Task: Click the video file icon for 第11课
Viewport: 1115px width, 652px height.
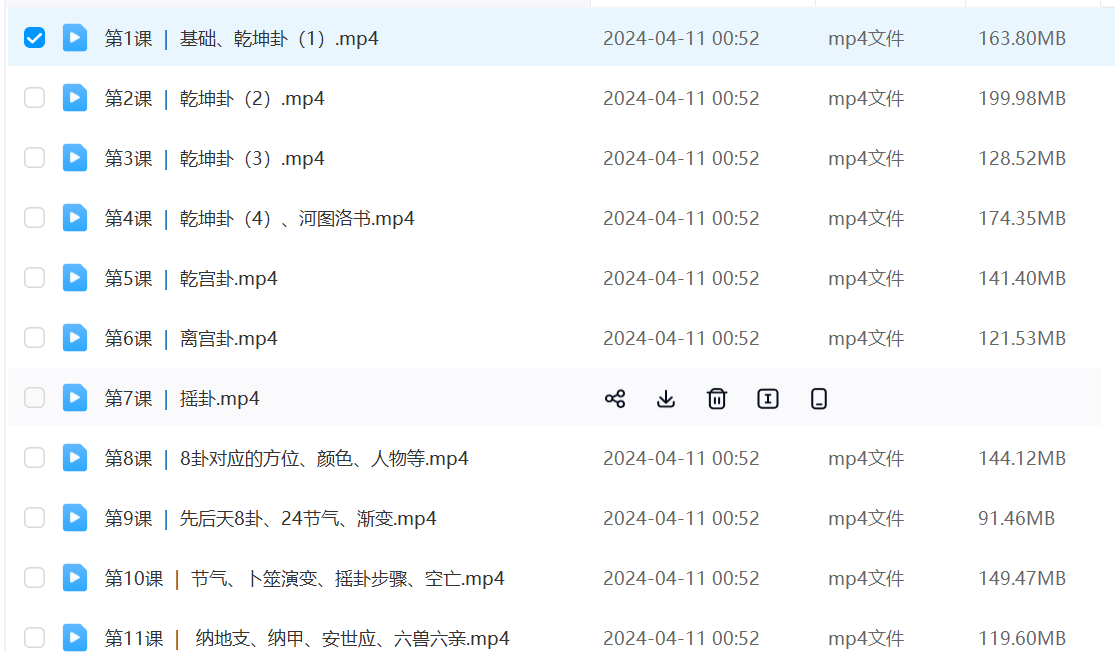Action: coord(75,637)
